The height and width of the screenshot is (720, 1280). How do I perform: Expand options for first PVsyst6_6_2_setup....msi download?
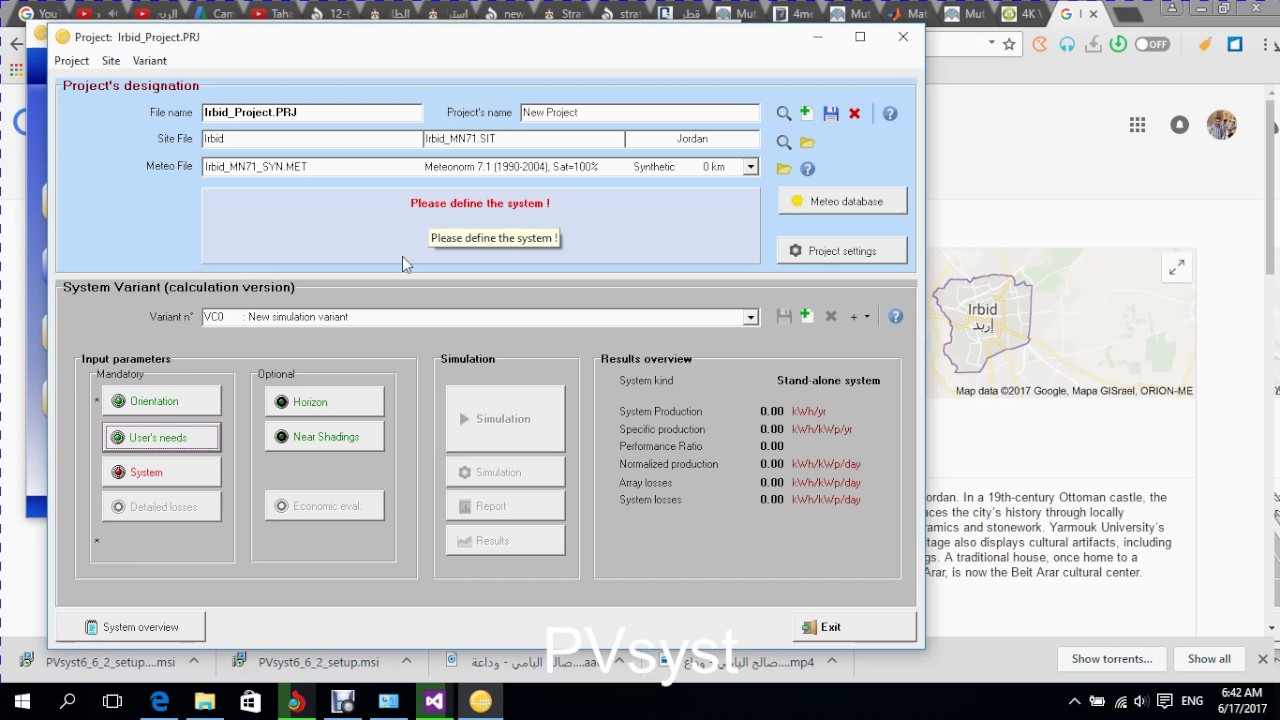tap(194, 661)
